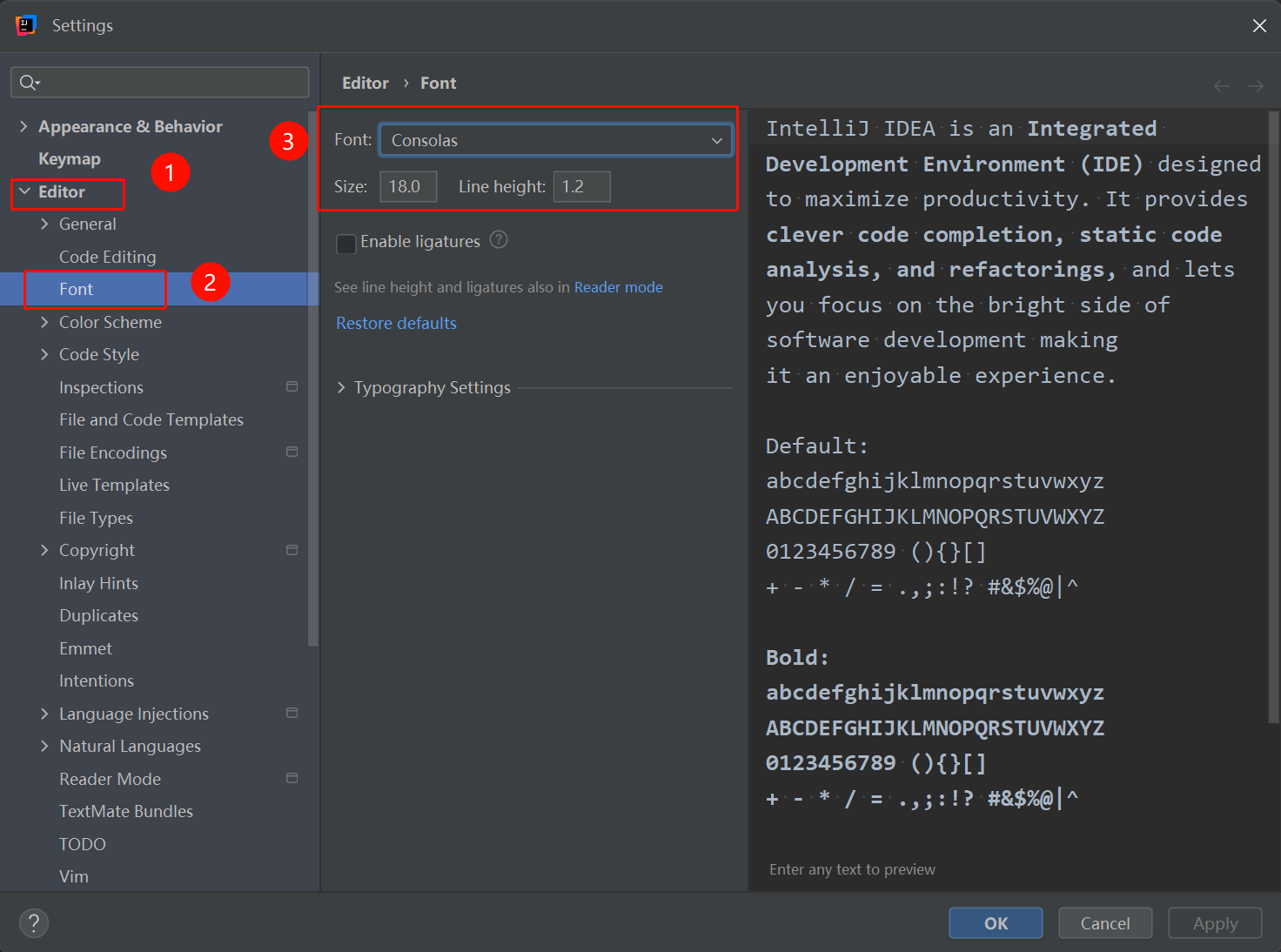The image size is (1281, 952).
Task: Click the IntelliJ IDEA logo in title bar
Action: (x=26, y=25)
